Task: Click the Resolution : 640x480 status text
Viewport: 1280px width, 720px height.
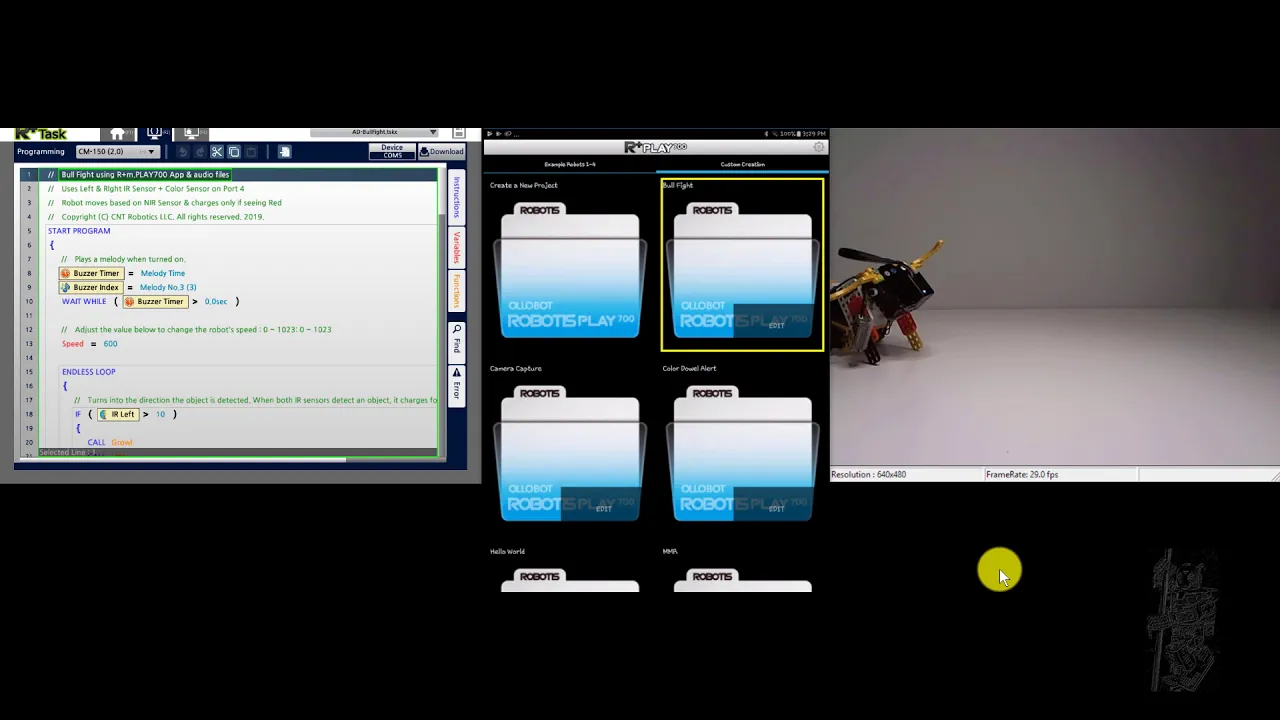Action: (868, 474)
